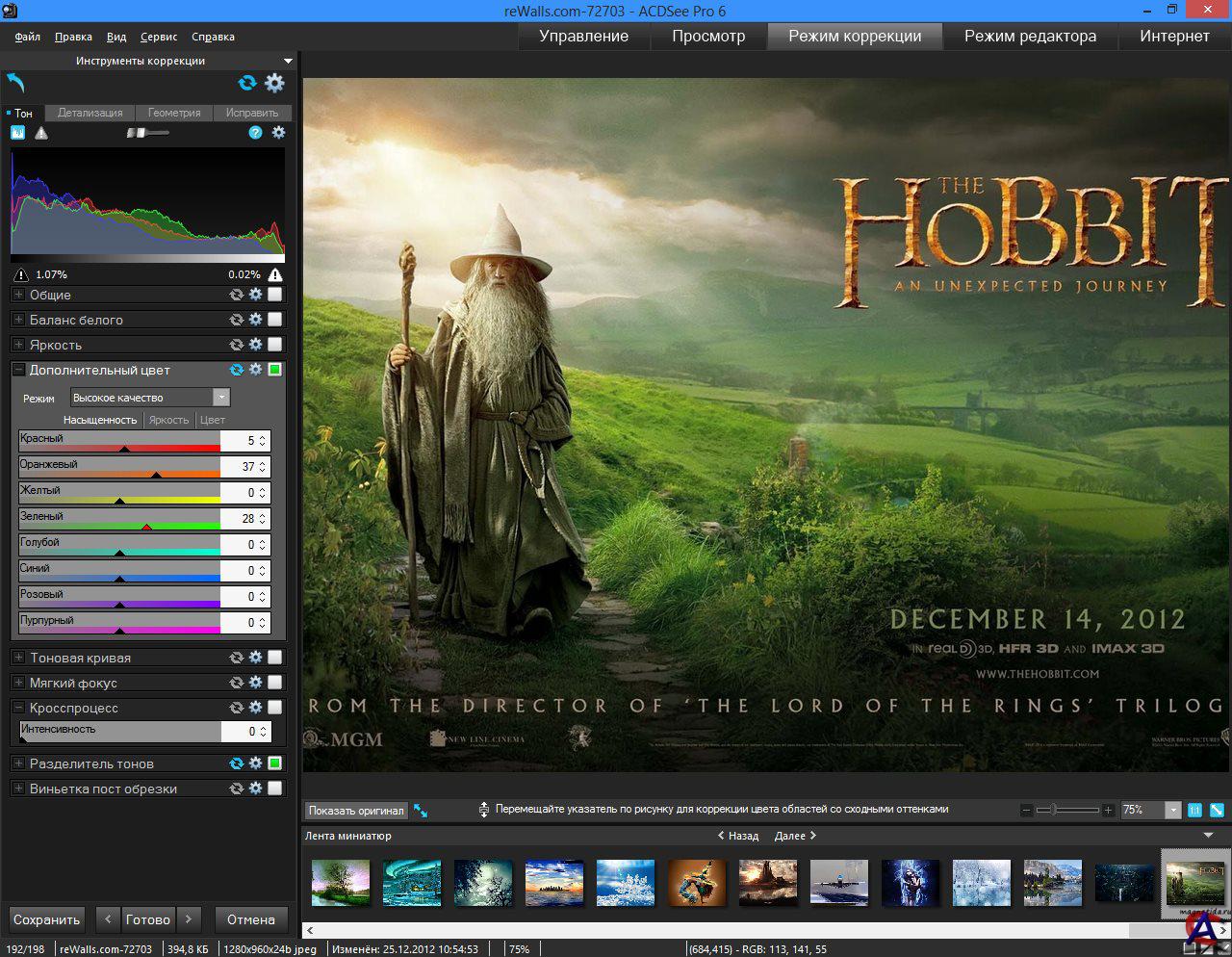This screenshot has height=957, width=1232.
Task: Click the actual size 1:1 zoom icon
Action: [1194, 811]
